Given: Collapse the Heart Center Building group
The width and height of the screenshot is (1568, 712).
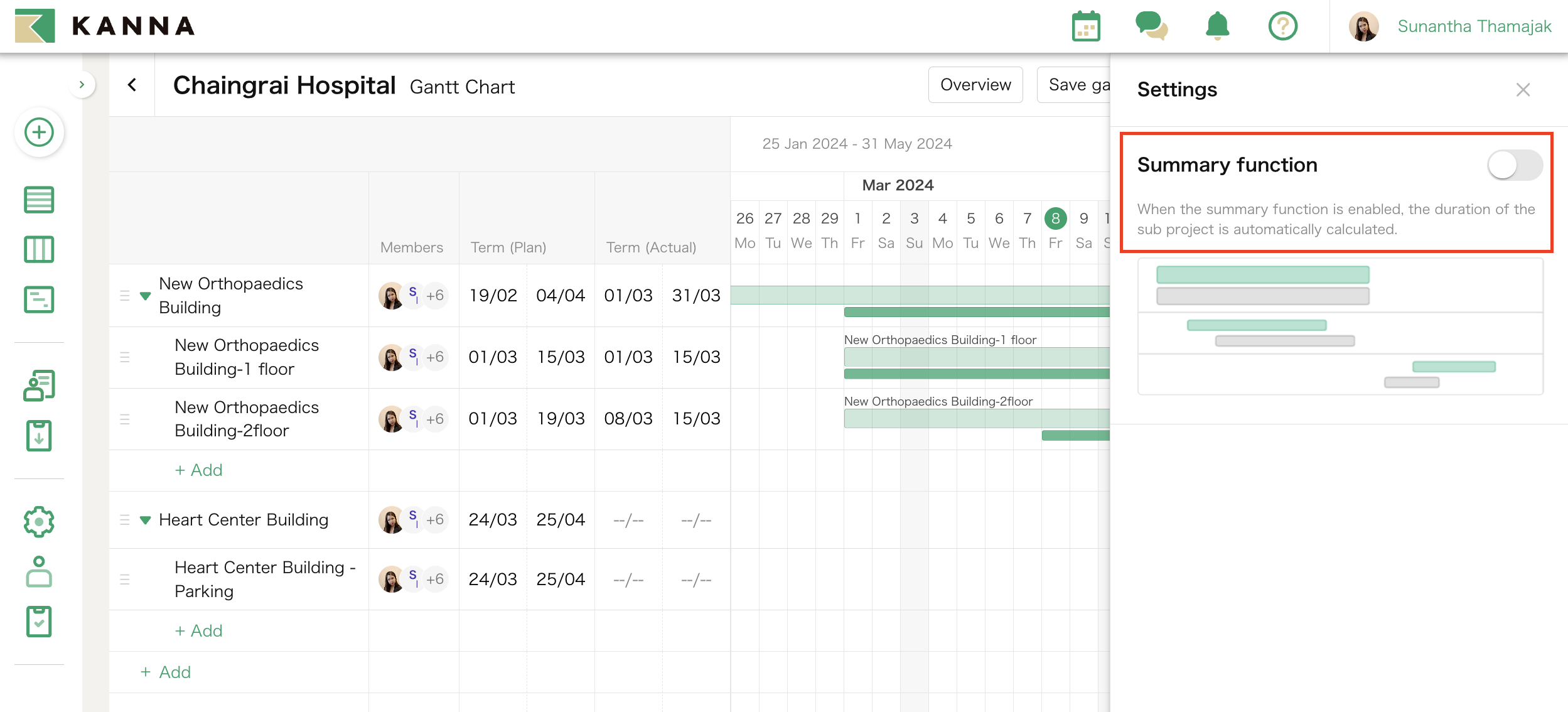Looking at the screenshot, I should coord(145,519).
